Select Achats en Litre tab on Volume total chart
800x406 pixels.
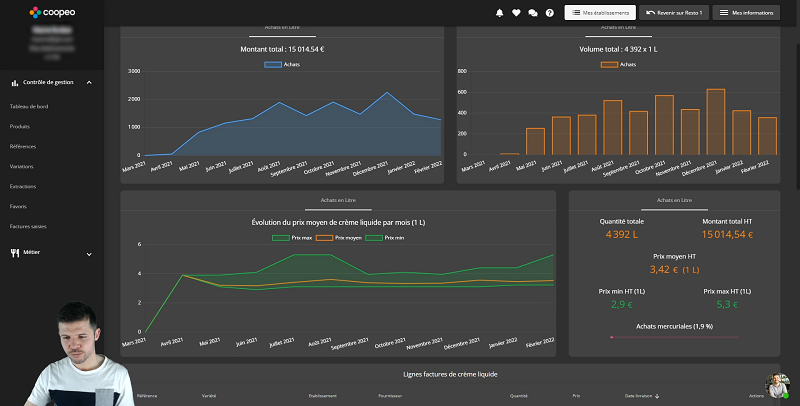618,29
